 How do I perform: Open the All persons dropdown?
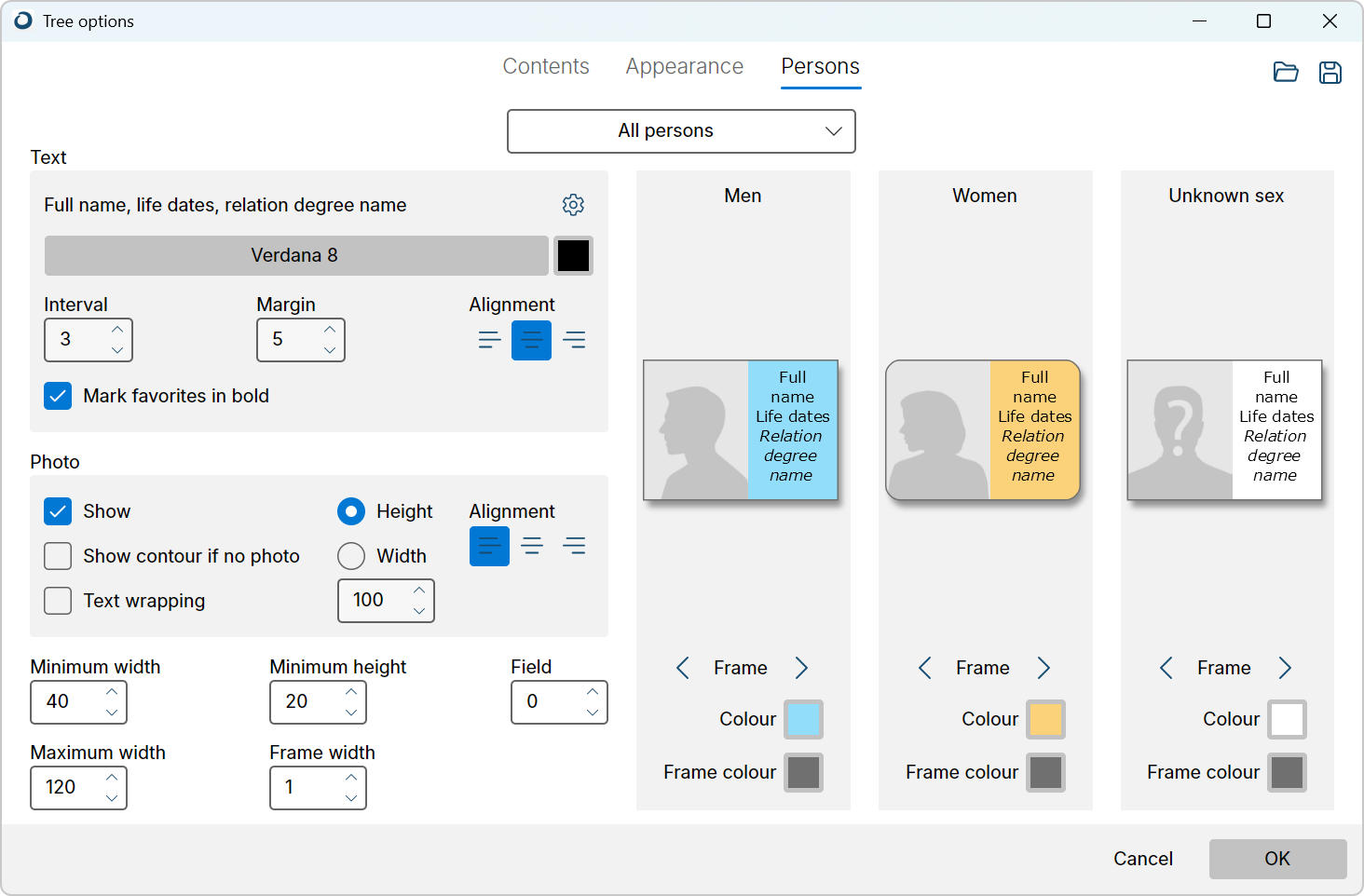point(681,130)
